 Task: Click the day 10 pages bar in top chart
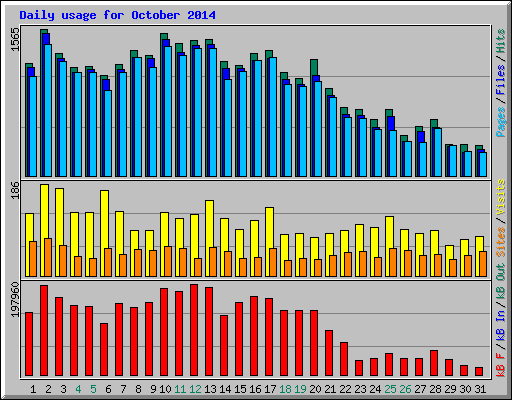(x=168, y=111)
